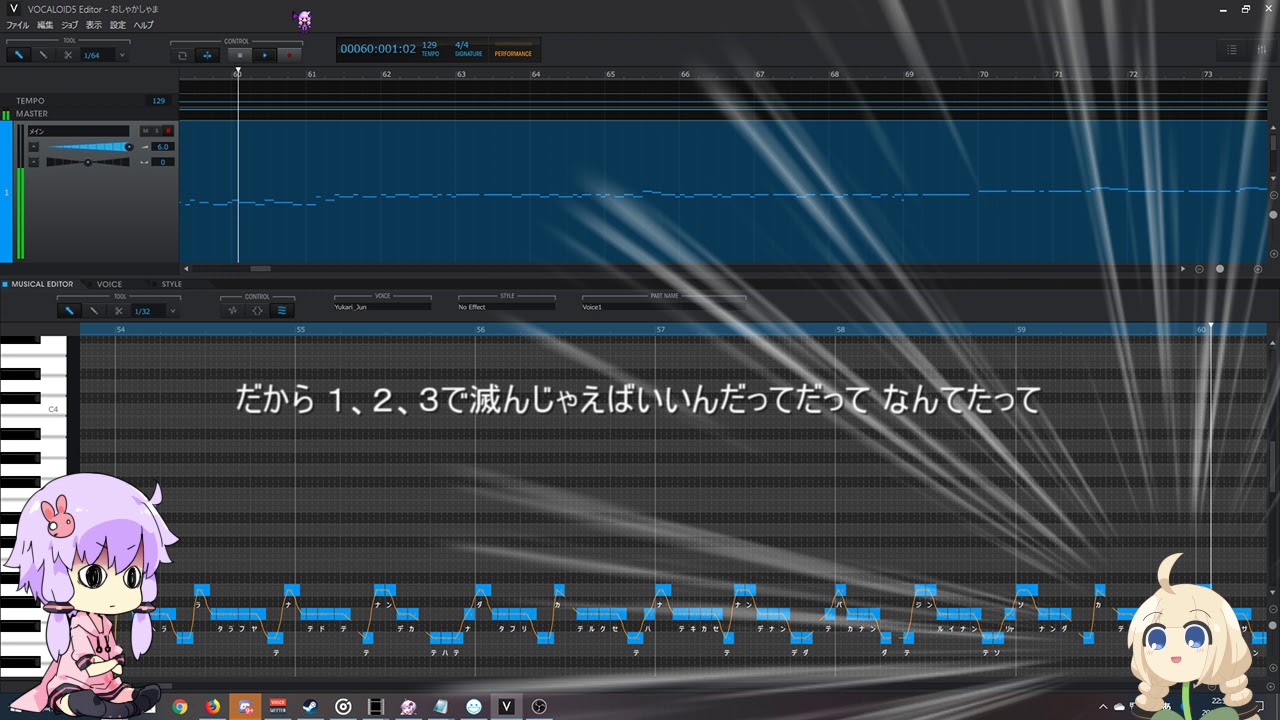Select the scissors tool in the top TOOL group

(68, 55)
